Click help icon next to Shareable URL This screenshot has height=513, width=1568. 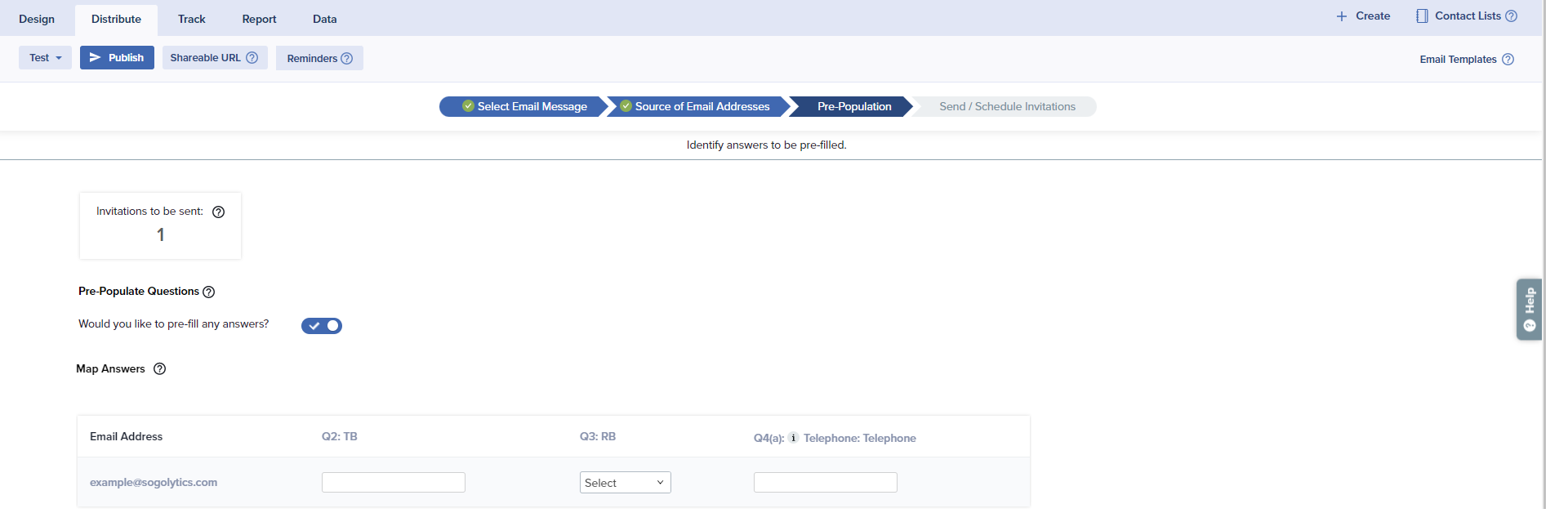pos(252,58)
